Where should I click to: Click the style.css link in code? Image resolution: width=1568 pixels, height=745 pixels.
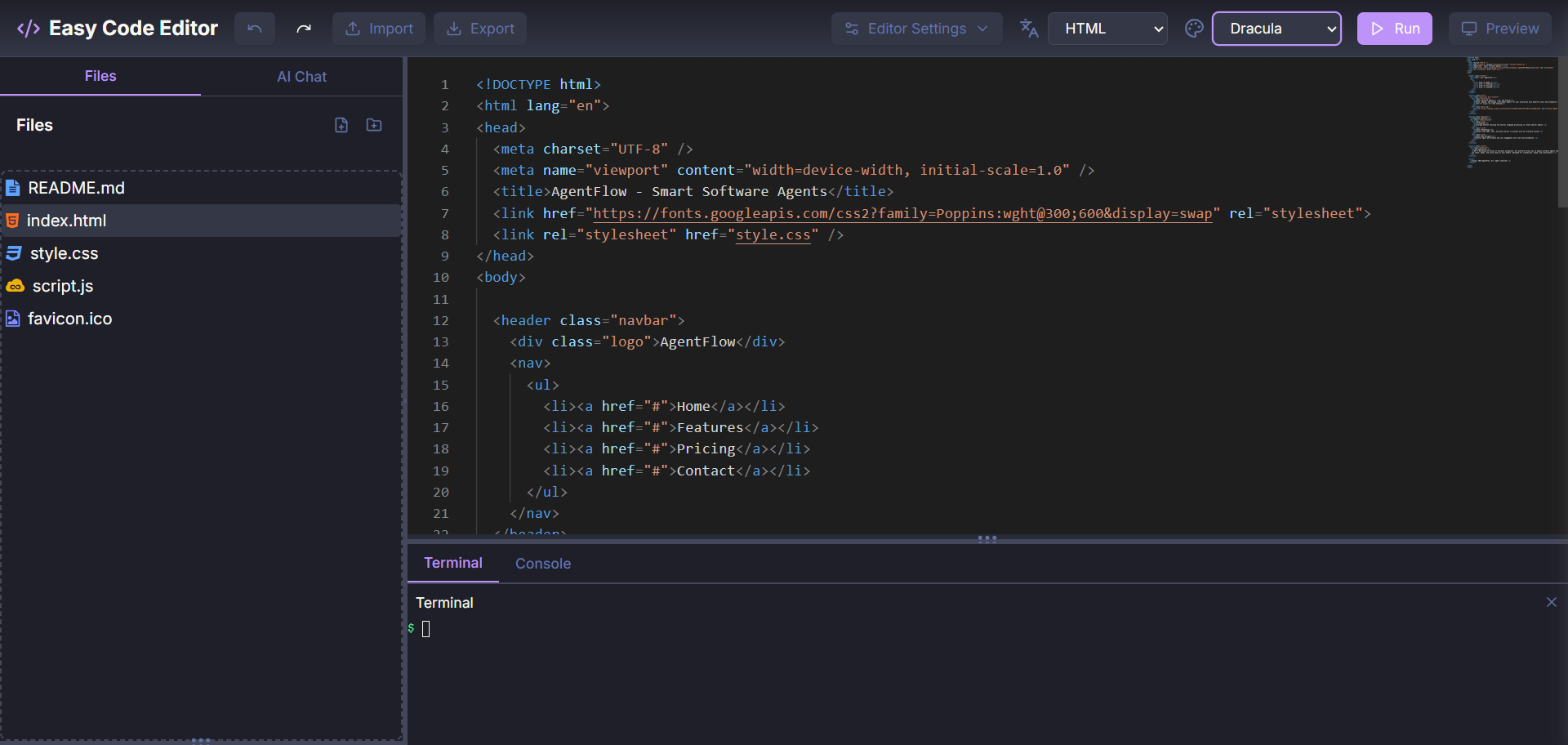tap(773, 234)
